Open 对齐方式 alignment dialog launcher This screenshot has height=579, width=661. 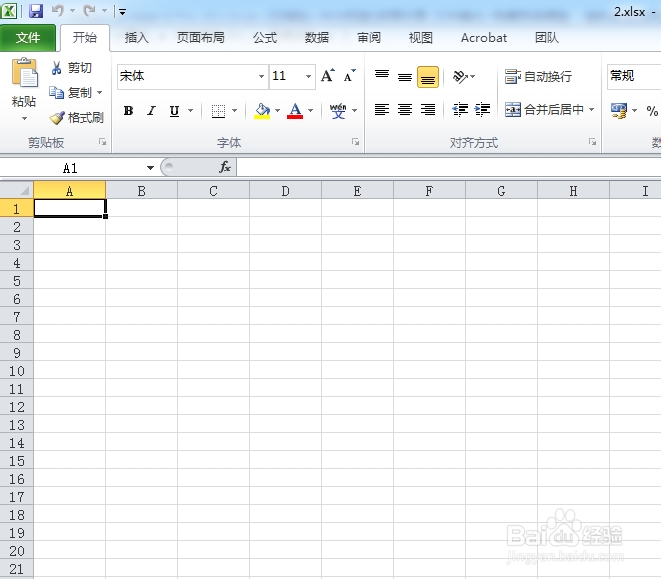[x=592, y=142]
